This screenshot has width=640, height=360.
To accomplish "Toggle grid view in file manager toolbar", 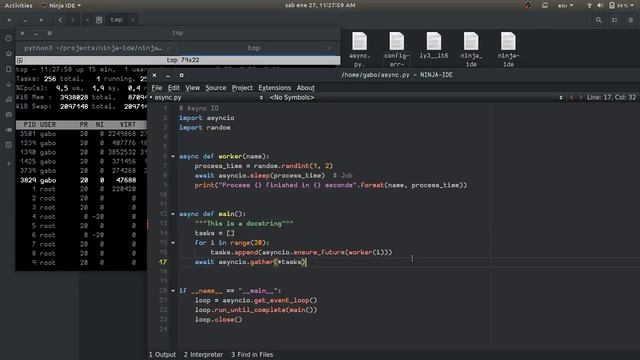I will click(x=615, y=20).
